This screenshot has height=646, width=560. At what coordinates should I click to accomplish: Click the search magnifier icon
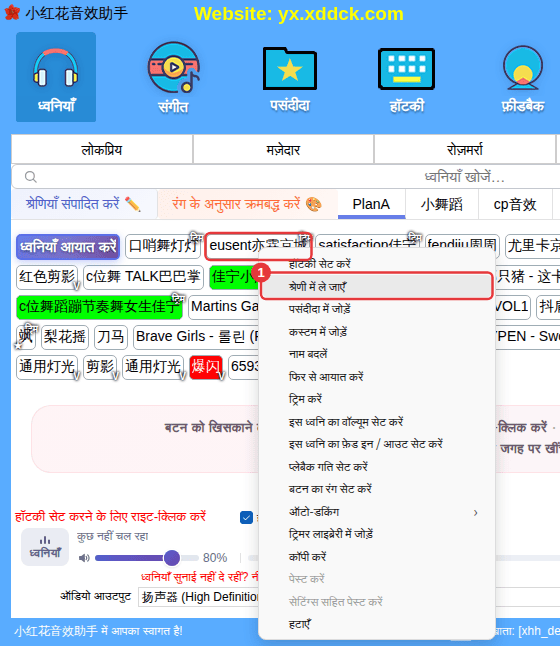pyautogui.click(x=30, y=177)
